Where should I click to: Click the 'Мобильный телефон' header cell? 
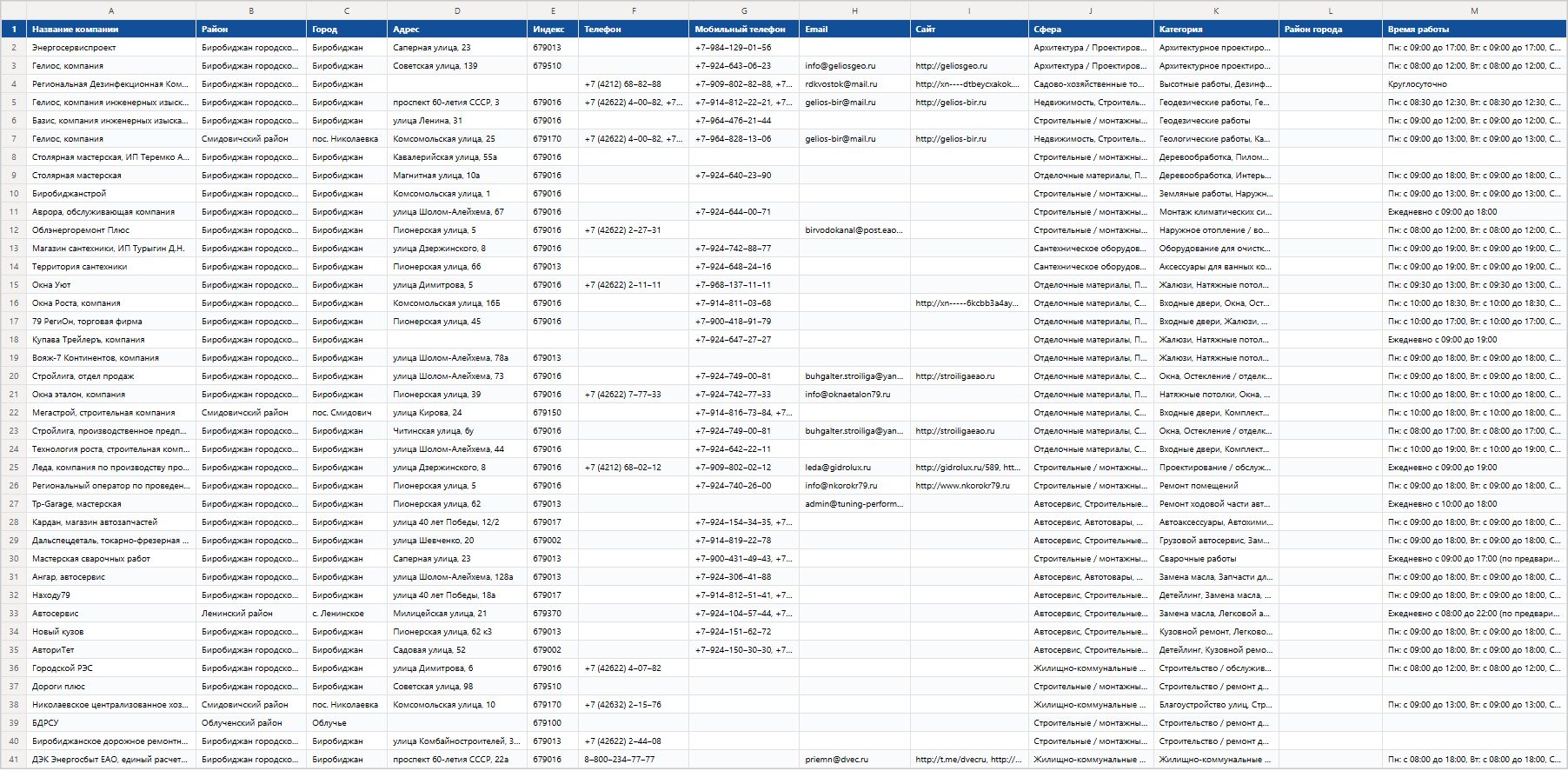coord(744,30)
